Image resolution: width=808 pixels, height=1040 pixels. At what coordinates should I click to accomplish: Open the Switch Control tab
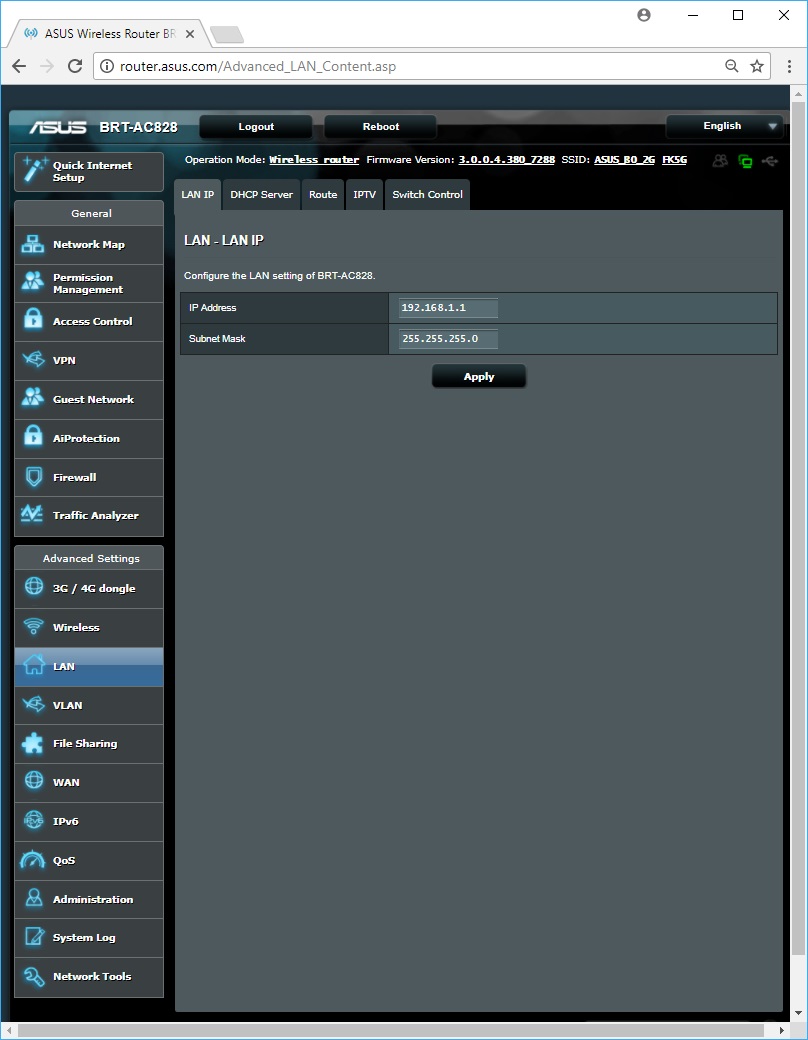[427, 195]
